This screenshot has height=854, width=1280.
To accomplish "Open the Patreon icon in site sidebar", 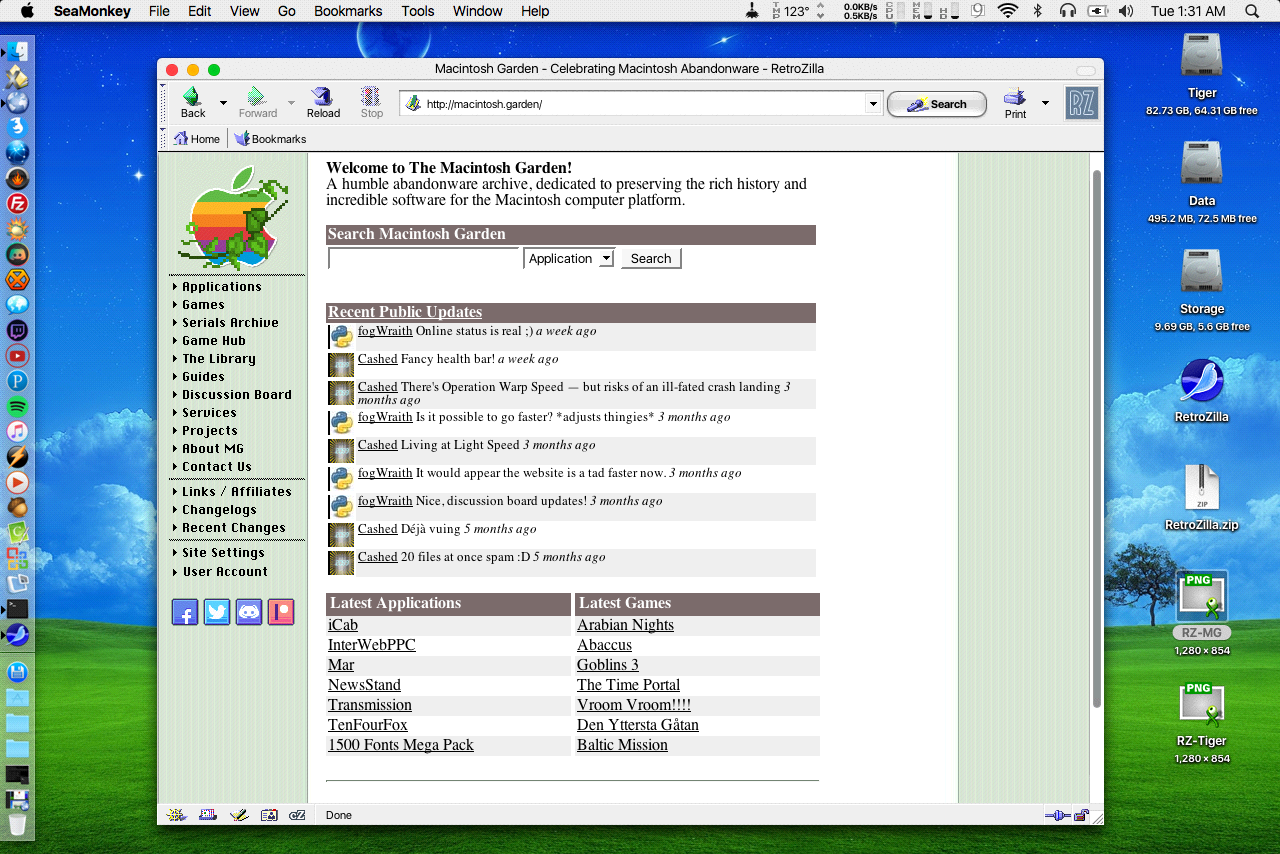I will 281,612.
